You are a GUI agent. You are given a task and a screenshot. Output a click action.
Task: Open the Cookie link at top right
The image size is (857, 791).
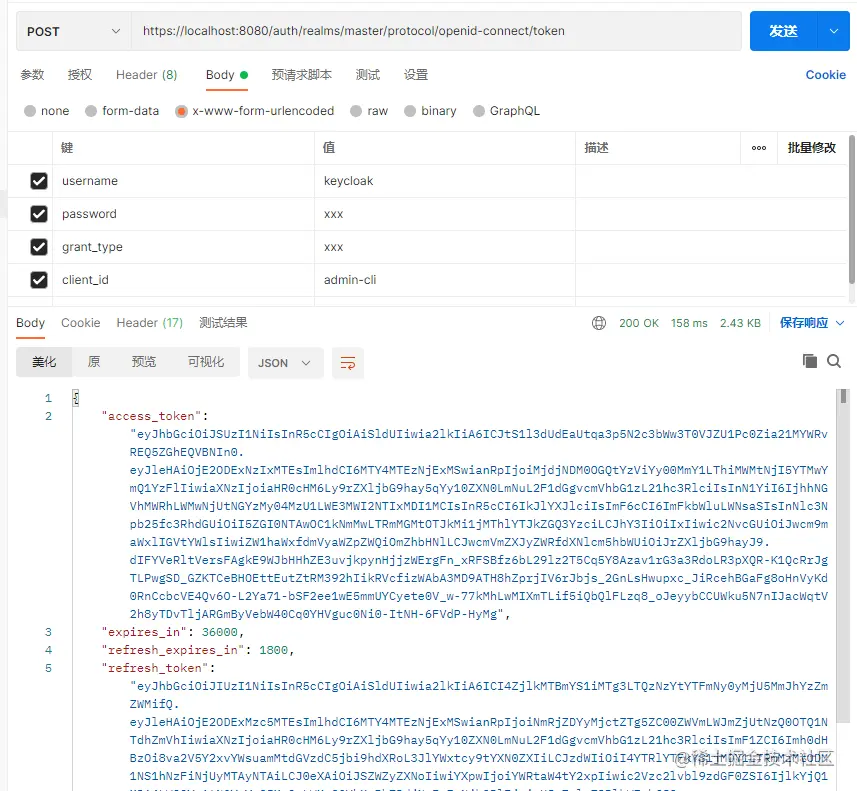(825, 75)
